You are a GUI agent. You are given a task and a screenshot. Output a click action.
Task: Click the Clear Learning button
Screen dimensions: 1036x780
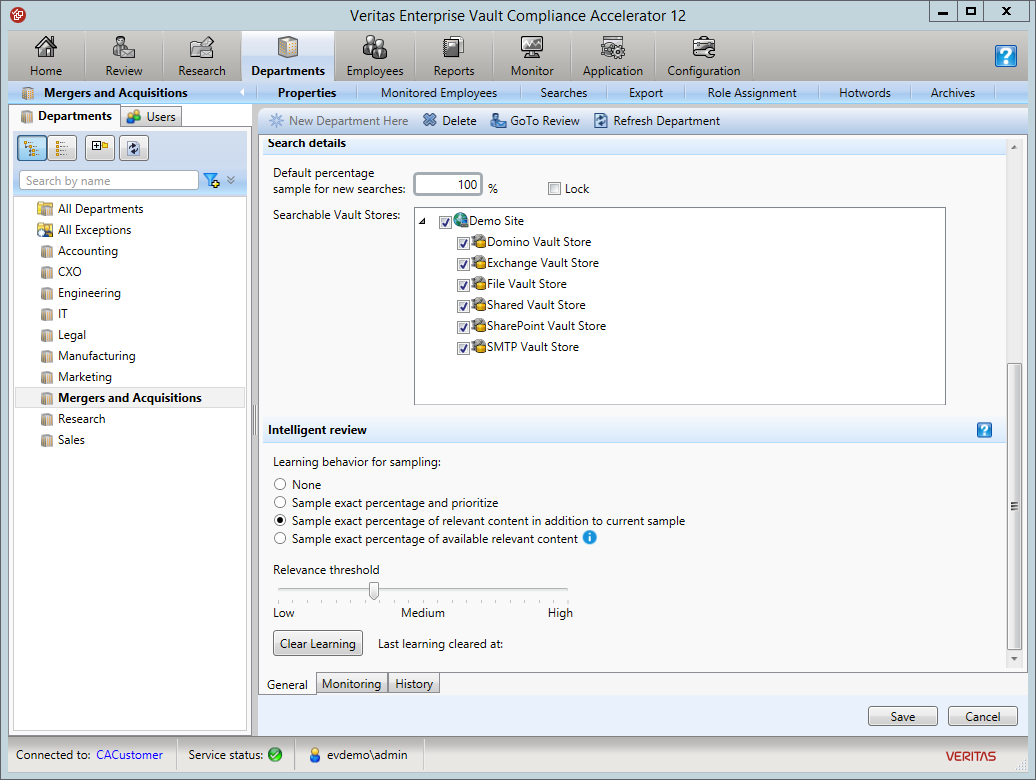click(318, 643)
